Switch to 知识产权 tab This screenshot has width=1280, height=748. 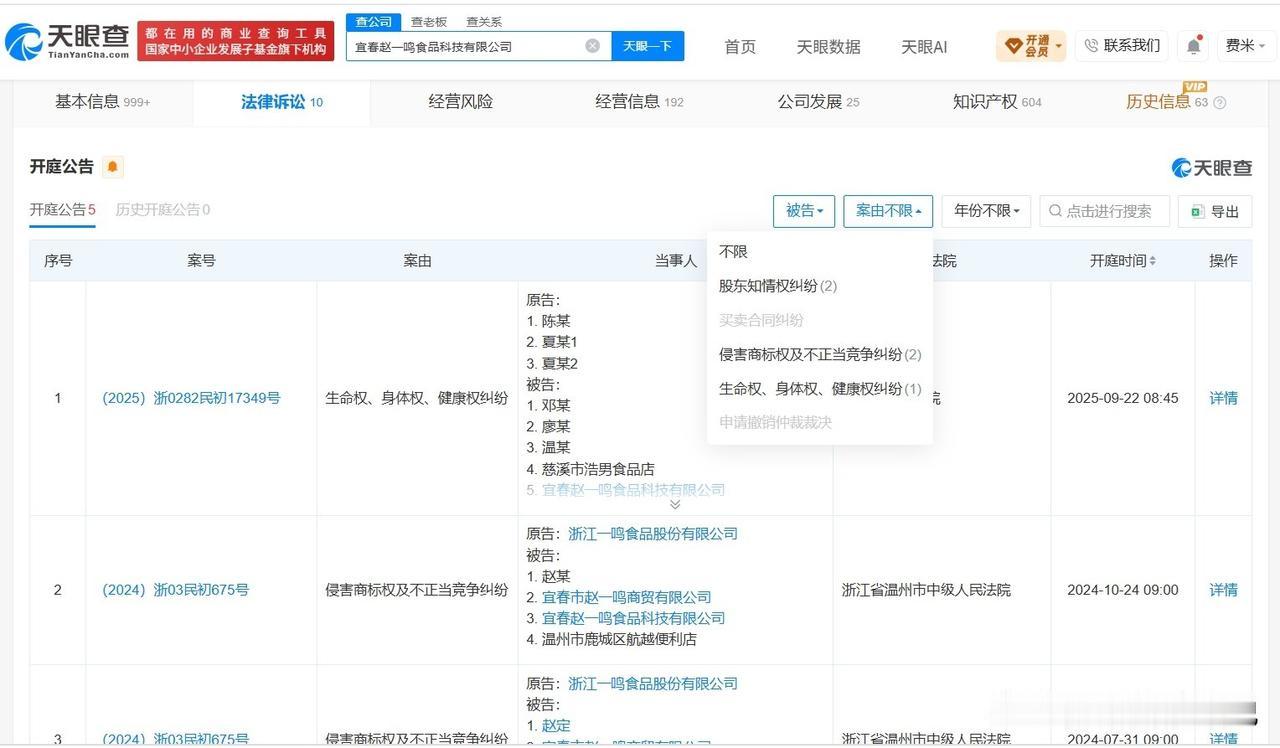pyautogui.click(x=997, y=102)
